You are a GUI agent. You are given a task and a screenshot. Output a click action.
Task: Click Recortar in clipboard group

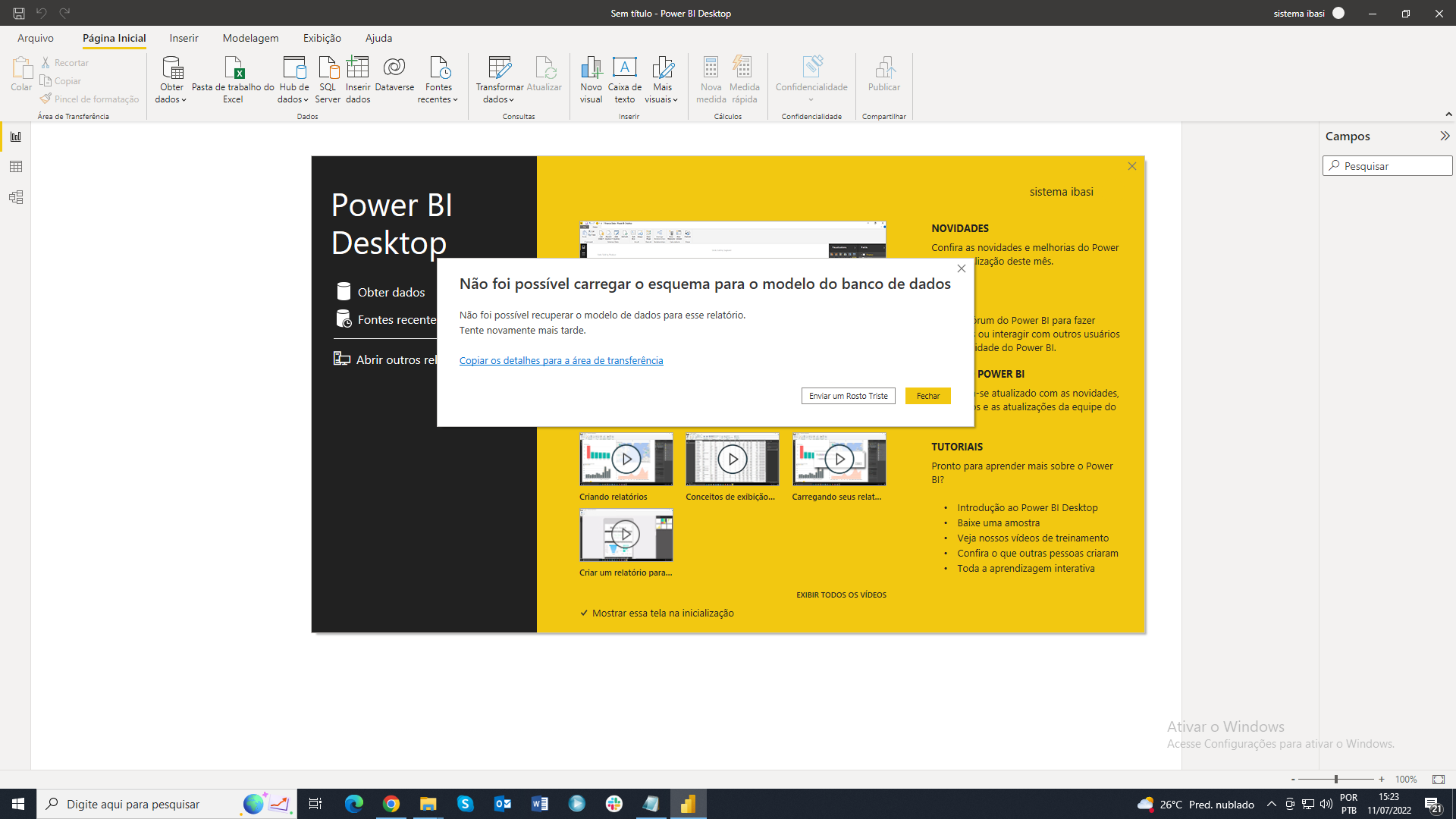click(65, 62)
